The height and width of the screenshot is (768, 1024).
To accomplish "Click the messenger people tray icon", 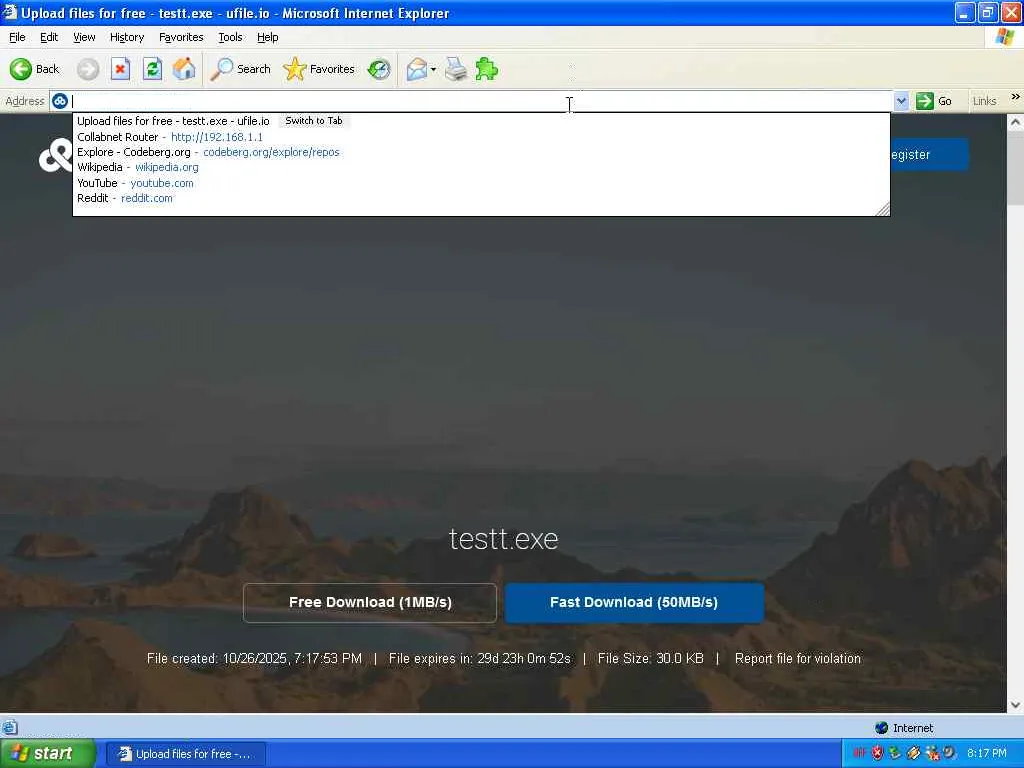I will (932, 753).
